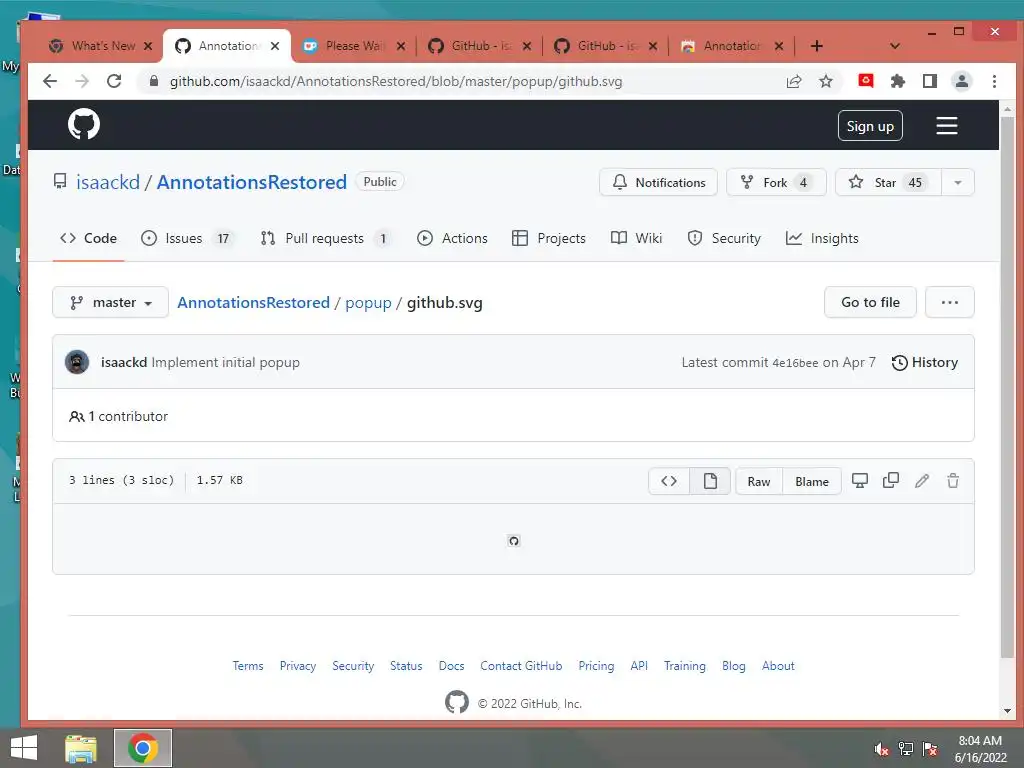Click the open in GitHub Desktop icon
Image resolution: width=1024 pixels, height=768 pixels.
pyautogui.click(x=859, y=481)
